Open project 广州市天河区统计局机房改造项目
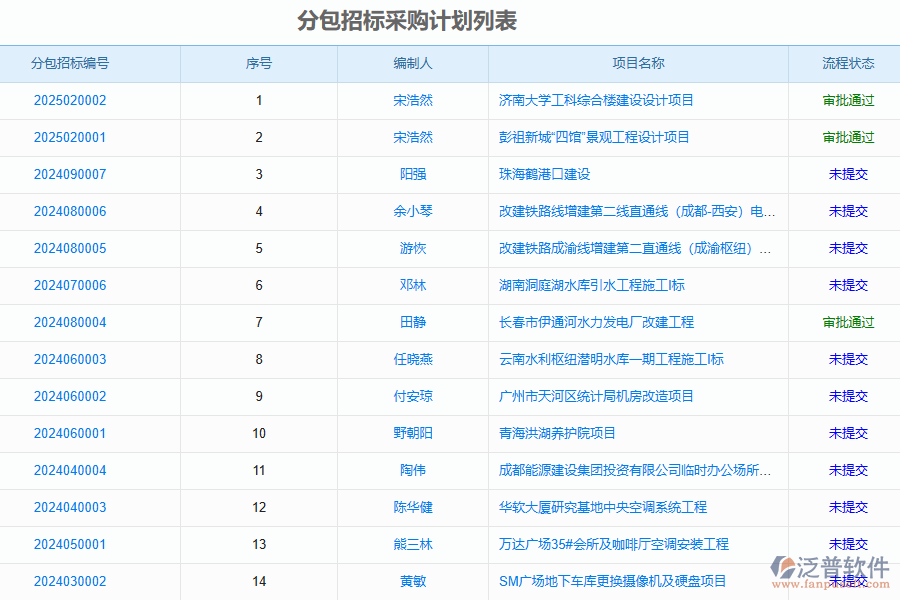Image resolution: width=900 pixels, height=600 pixels. click(x=596, y=396)
